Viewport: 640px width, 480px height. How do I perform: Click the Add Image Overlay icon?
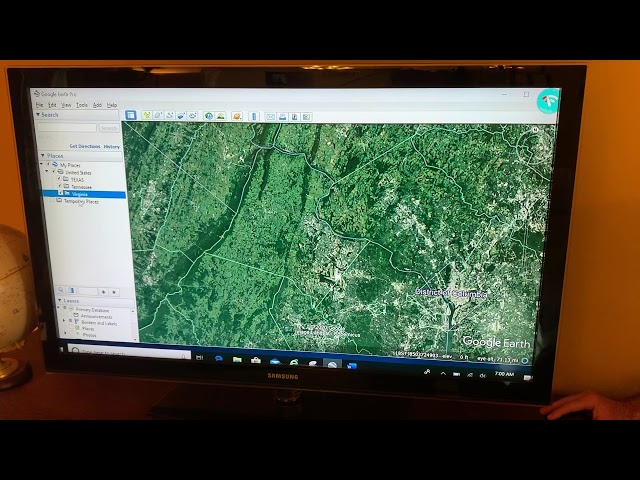pos(181,116)
